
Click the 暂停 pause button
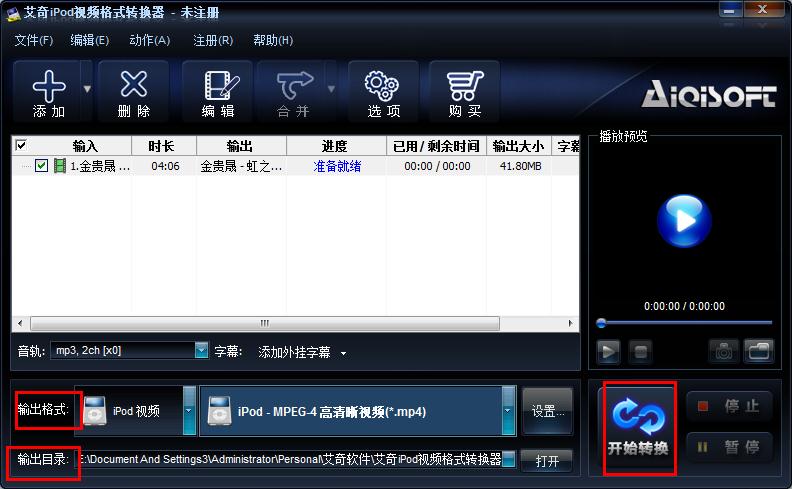pos(729,447)
